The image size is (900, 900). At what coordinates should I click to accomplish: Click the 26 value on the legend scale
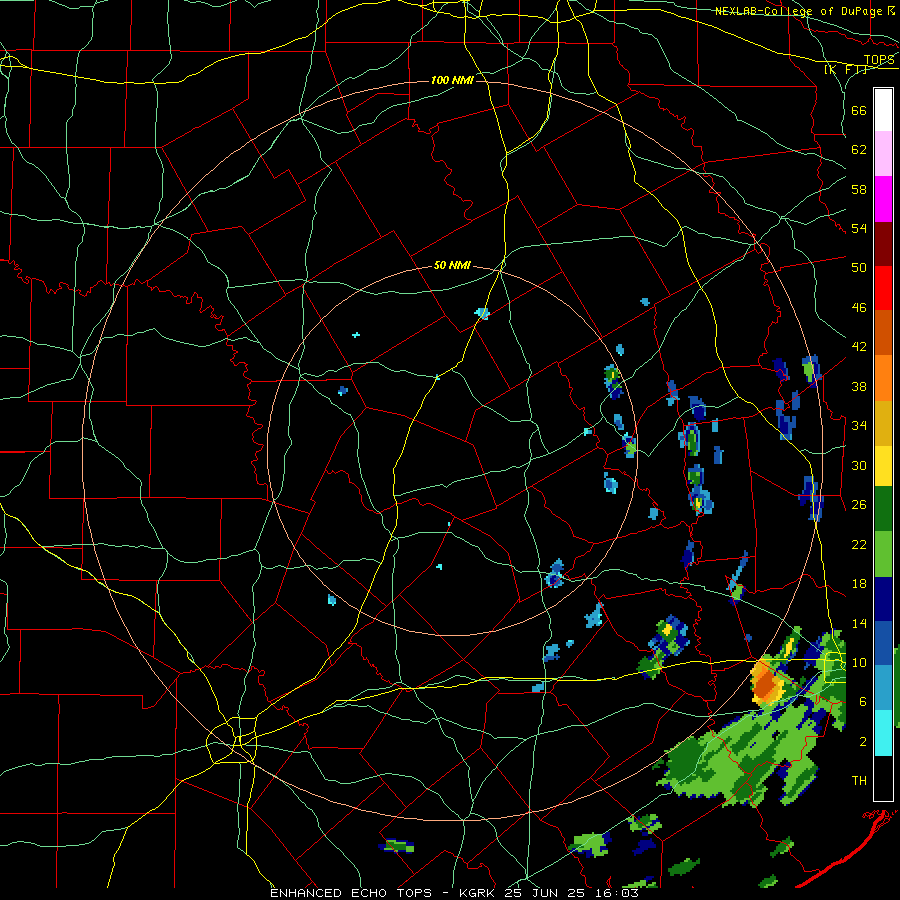coord(859,505)
